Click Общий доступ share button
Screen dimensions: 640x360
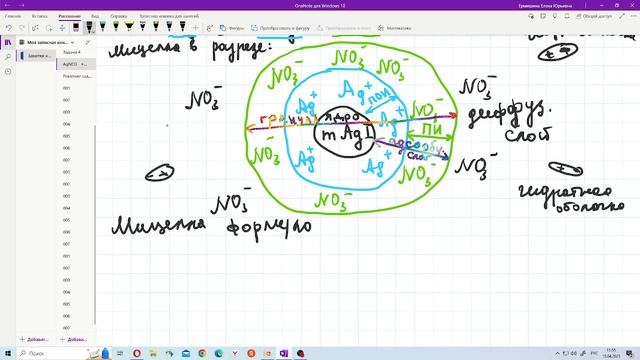pos(594,16)
